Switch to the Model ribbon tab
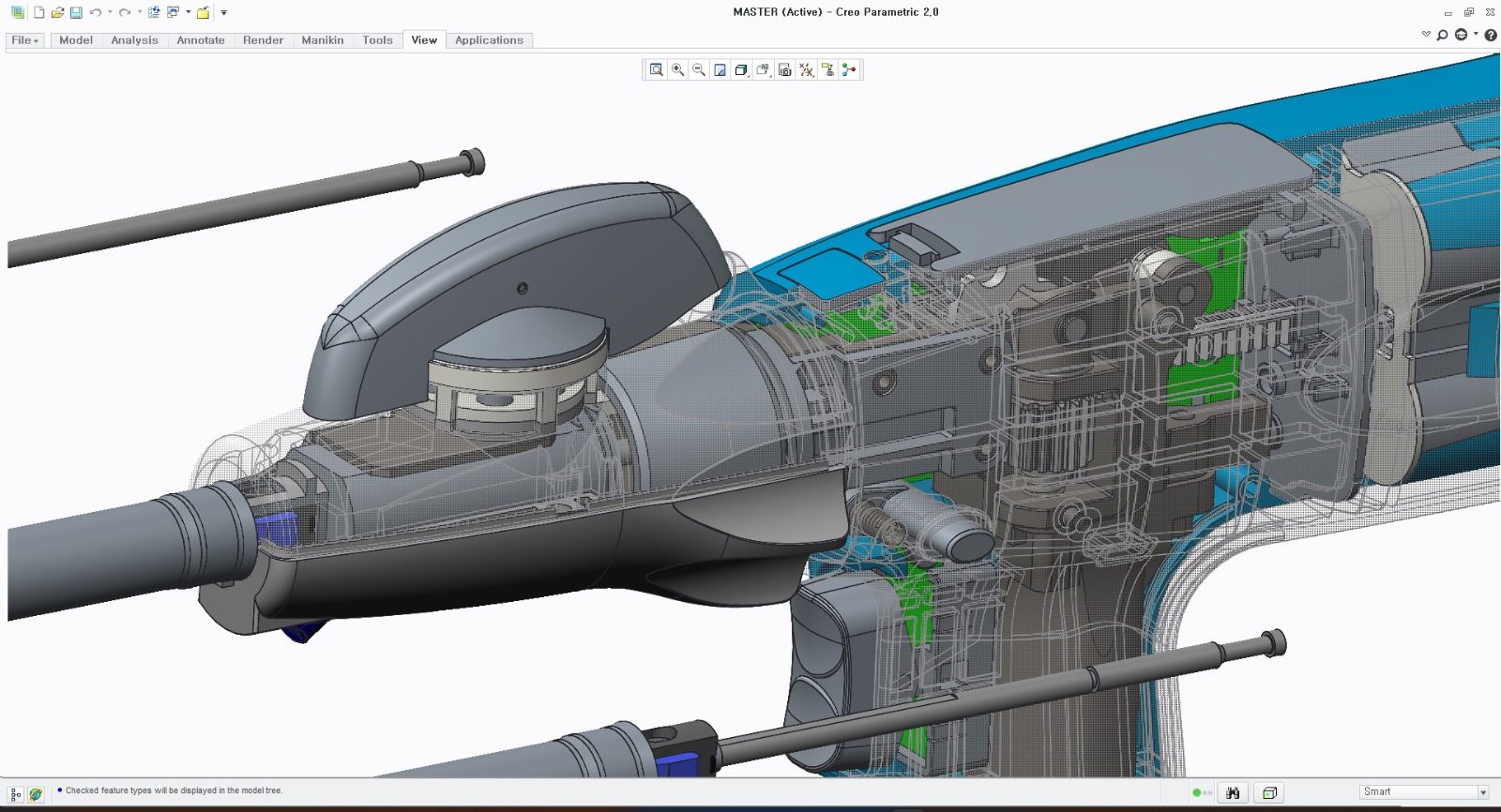Image resolution: width=1501 pixels, height=812 pixels. (x=76, y=40)
